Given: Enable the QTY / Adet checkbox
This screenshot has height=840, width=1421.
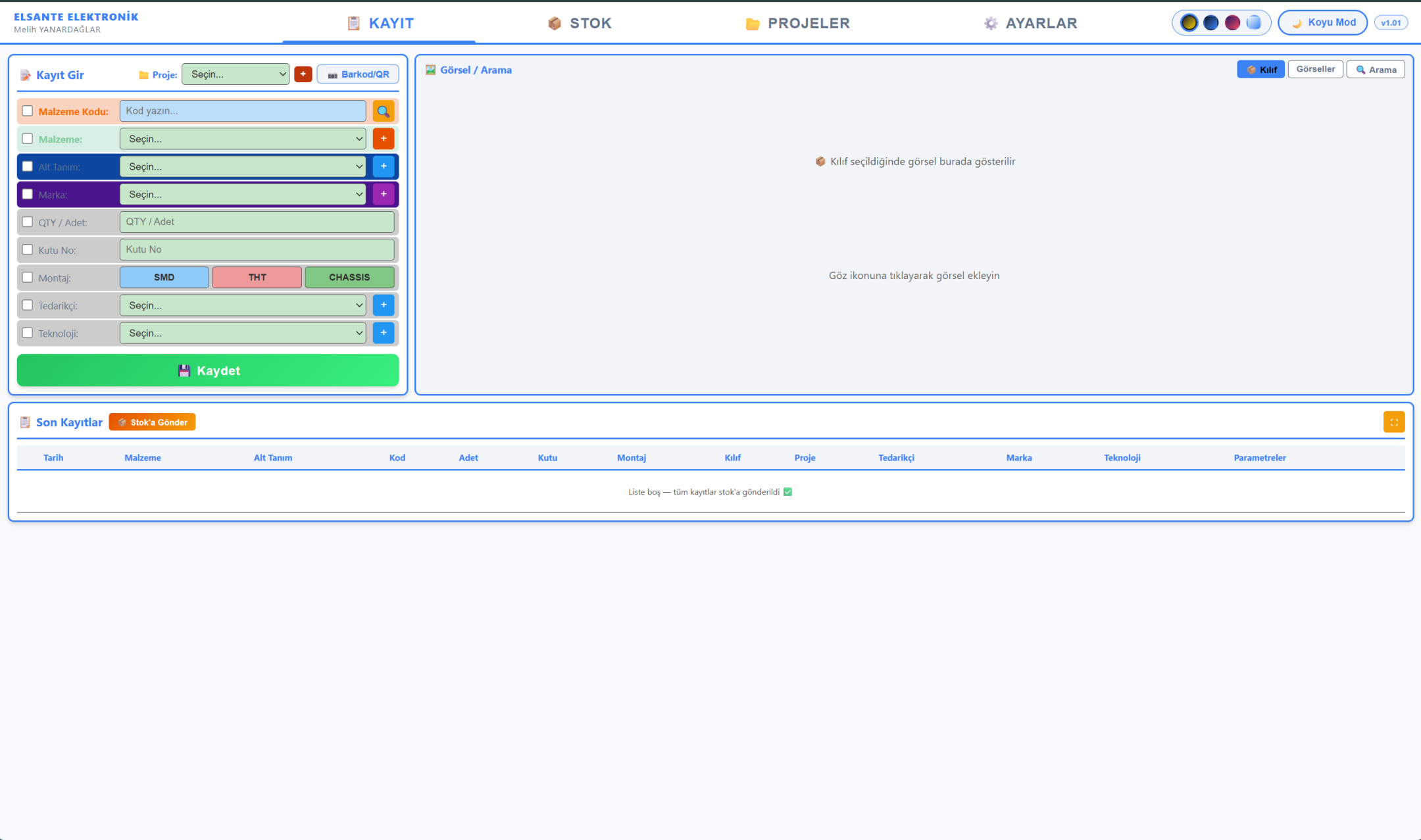Looking at the screenshot, I should 28,222.
